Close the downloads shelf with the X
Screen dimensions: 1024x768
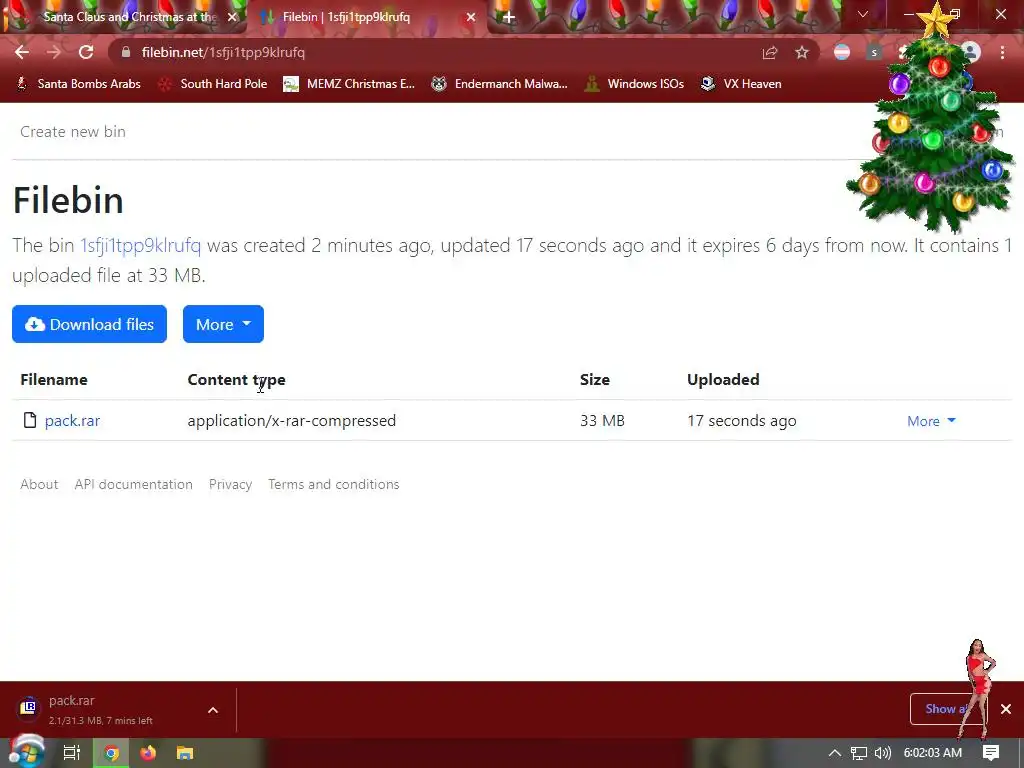click(x=1006, y=709)
